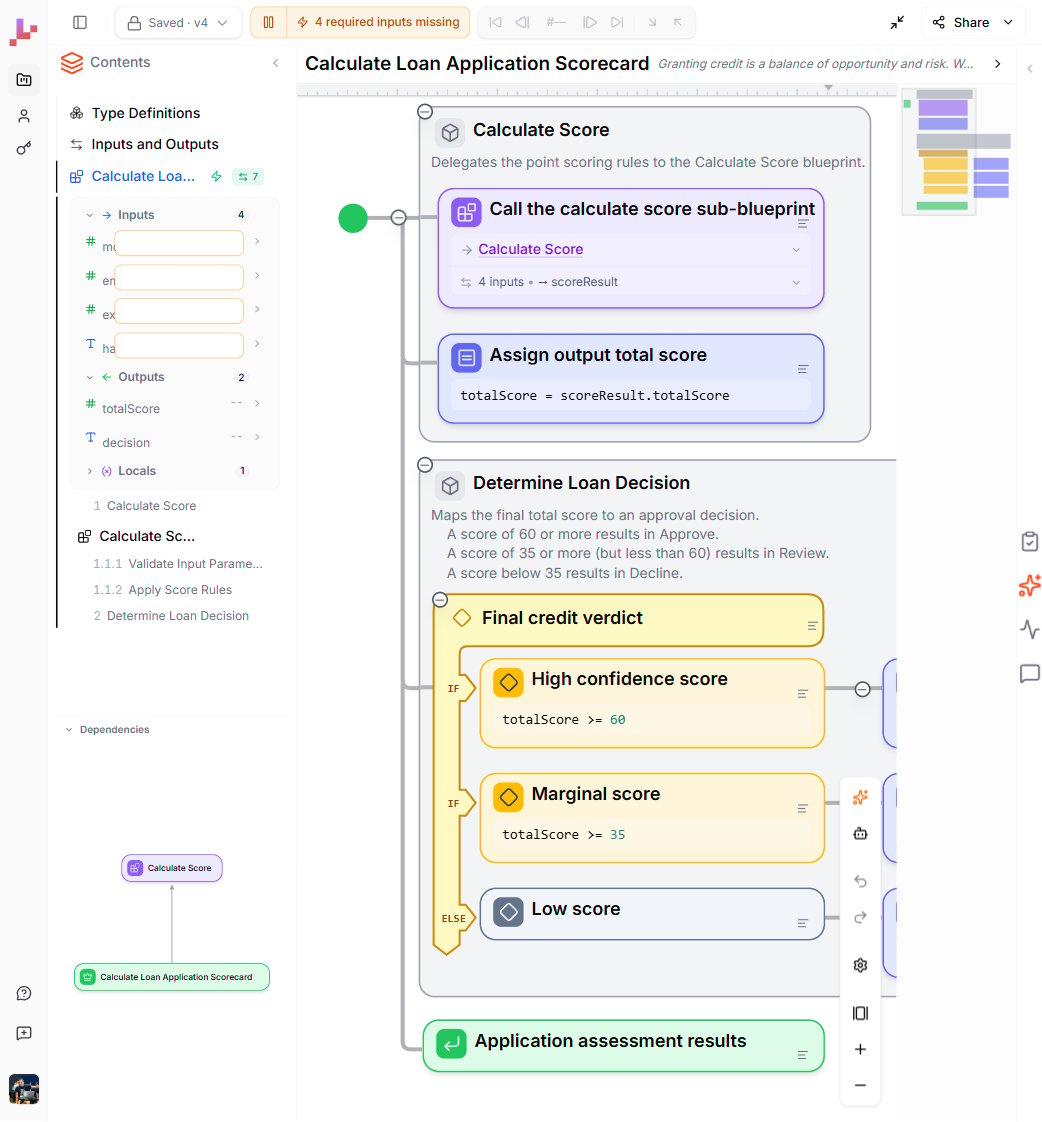Collapse the Outputs section

pyautogui.click(x=89, y=377)
